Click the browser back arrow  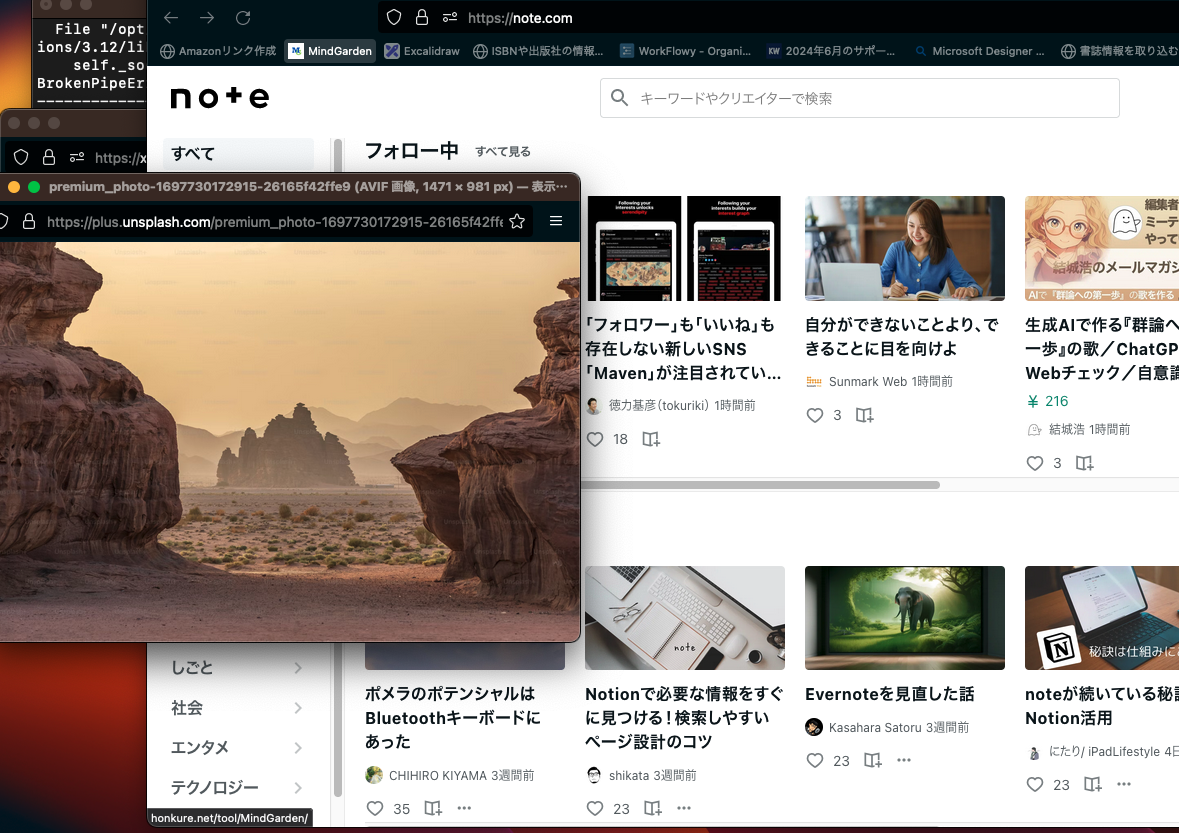pyautogui.click(x=170, y=17)
